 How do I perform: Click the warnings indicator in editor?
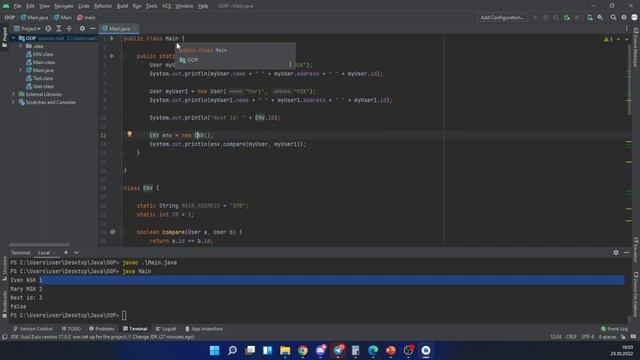(608, 39)
